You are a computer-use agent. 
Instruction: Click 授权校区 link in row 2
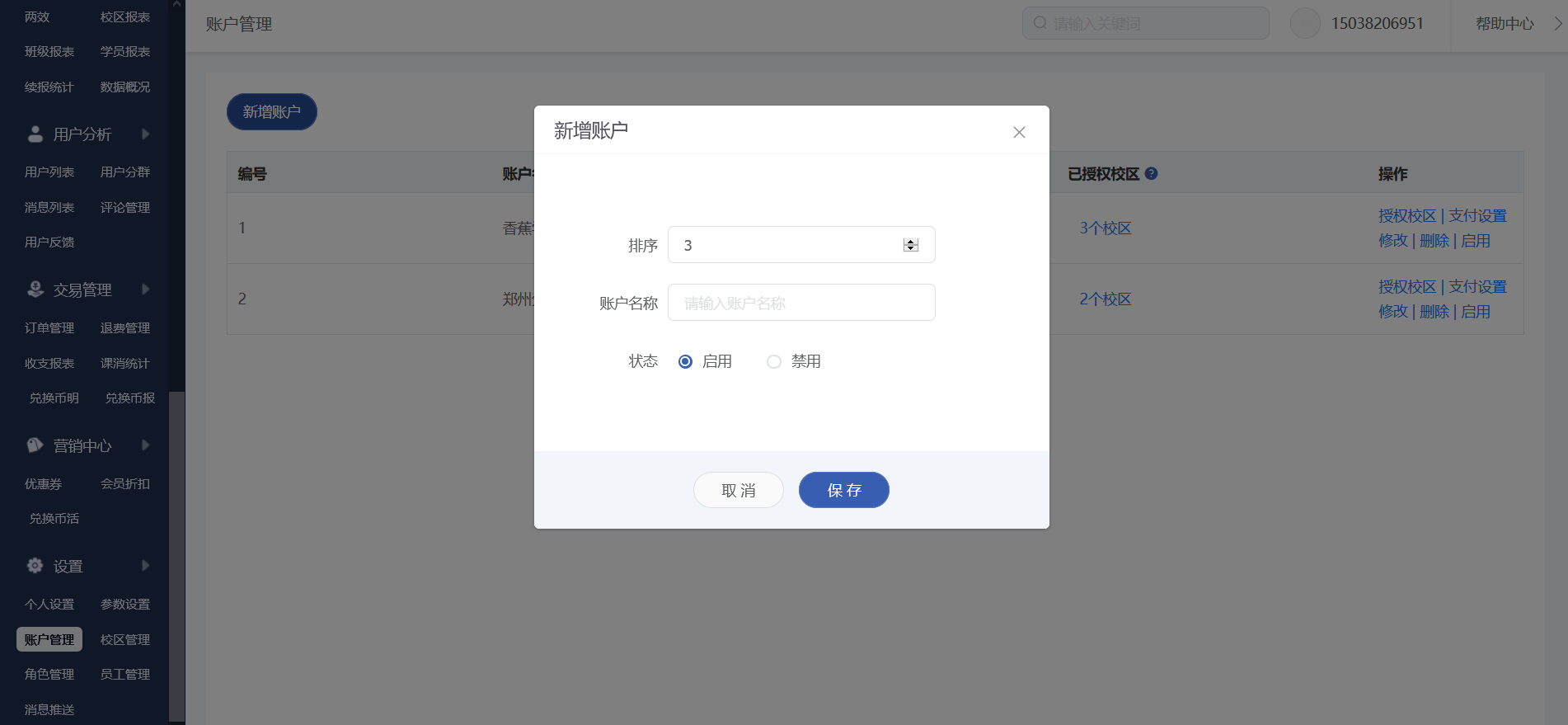pyautogui.click(x=1407, y=286)
